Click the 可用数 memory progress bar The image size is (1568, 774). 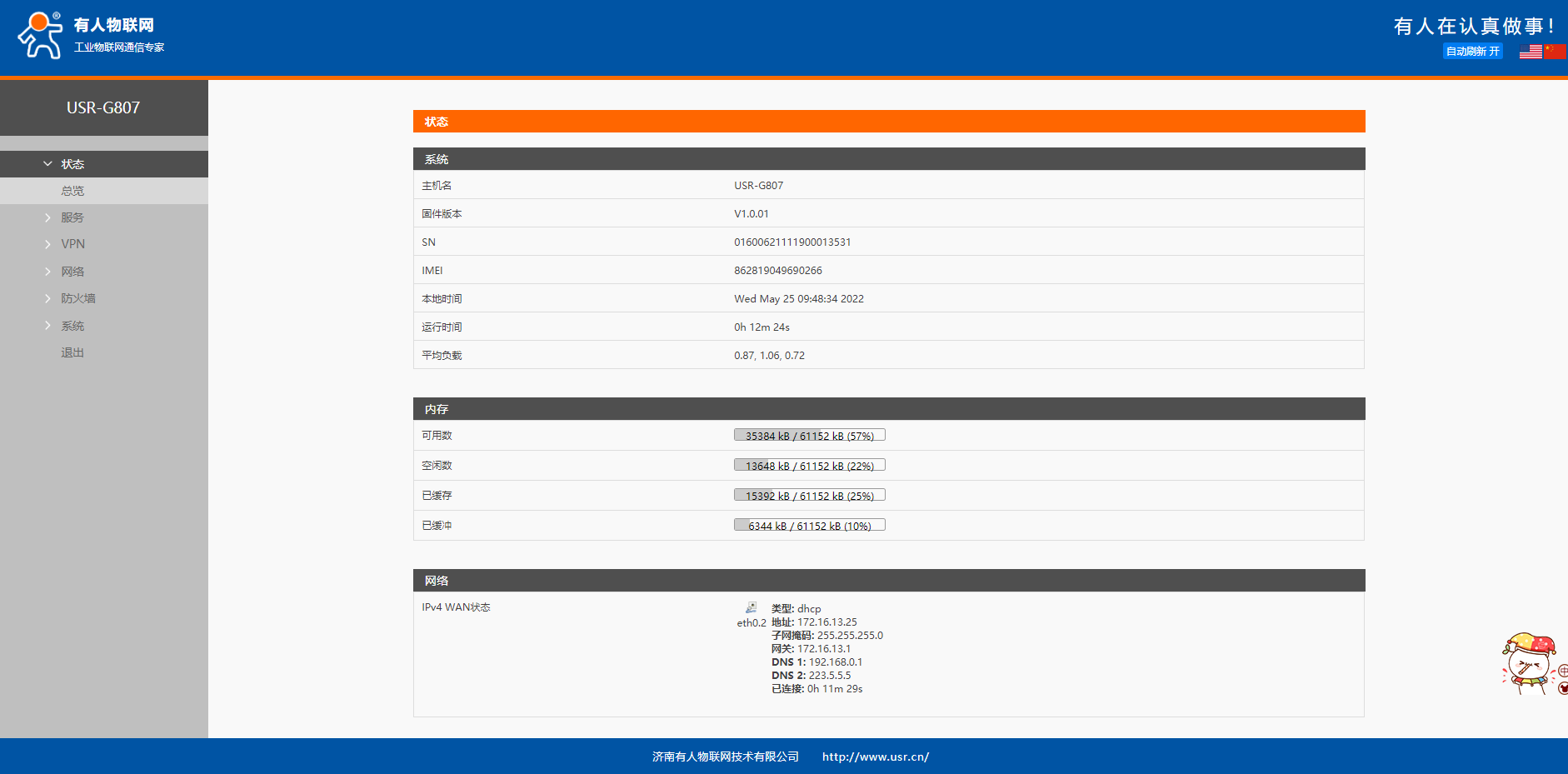[809, 436]
